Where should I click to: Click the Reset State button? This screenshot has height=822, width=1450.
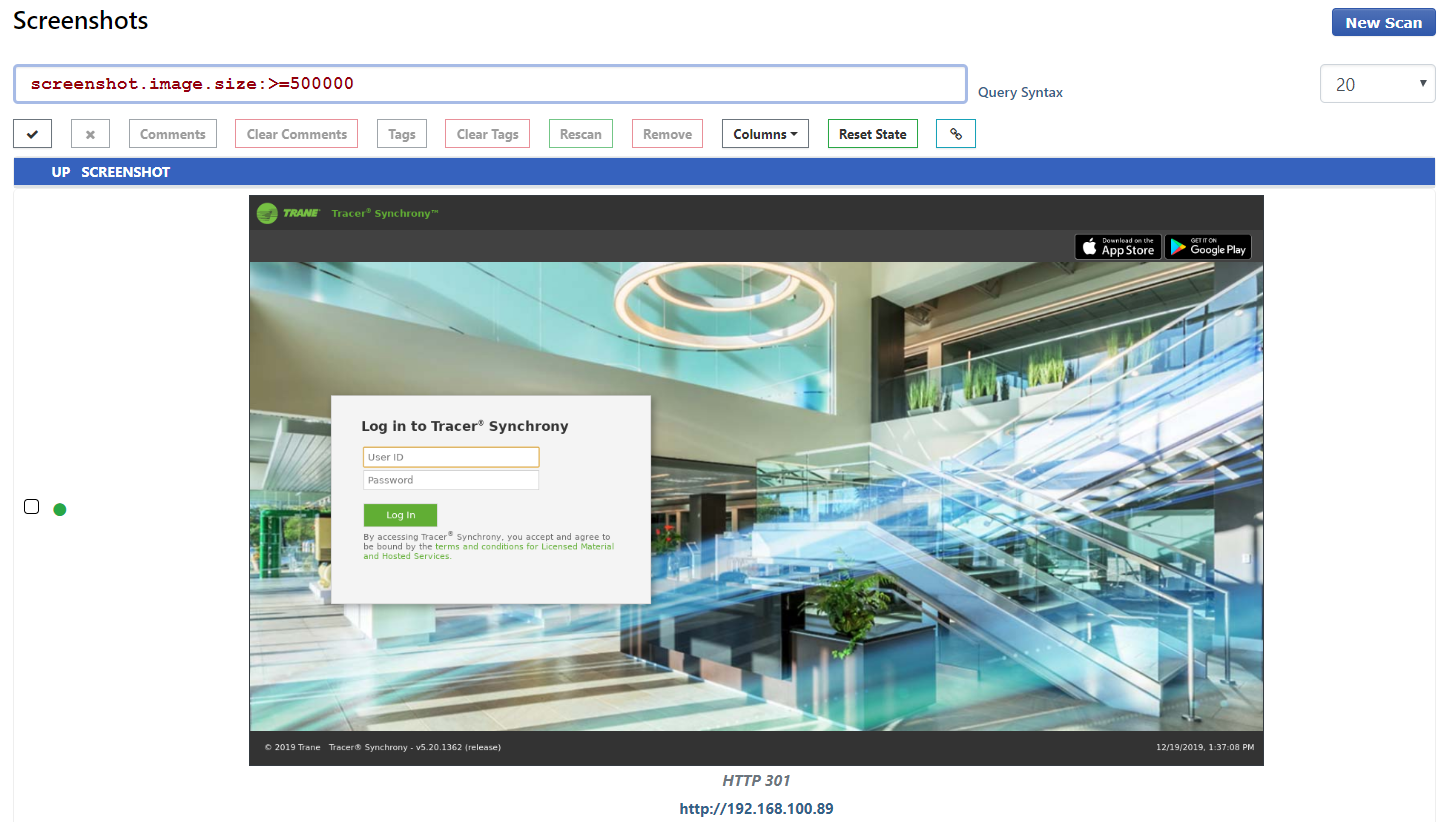[872, 134]
